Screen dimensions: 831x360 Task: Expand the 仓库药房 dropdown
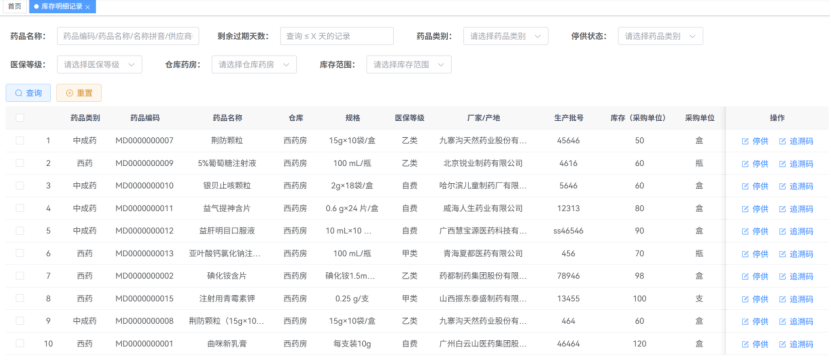pyautogui.click(x=254, y=65)
